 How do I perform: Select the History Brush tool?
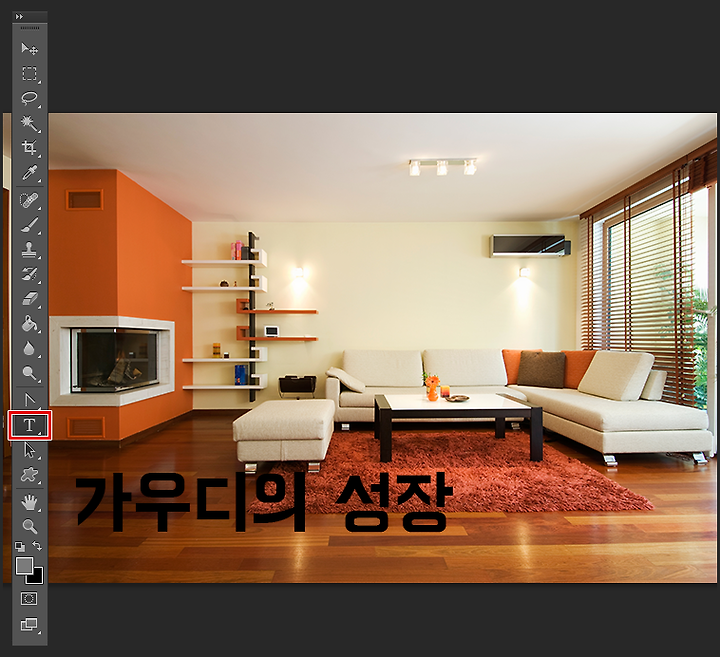tap(29, 274)
